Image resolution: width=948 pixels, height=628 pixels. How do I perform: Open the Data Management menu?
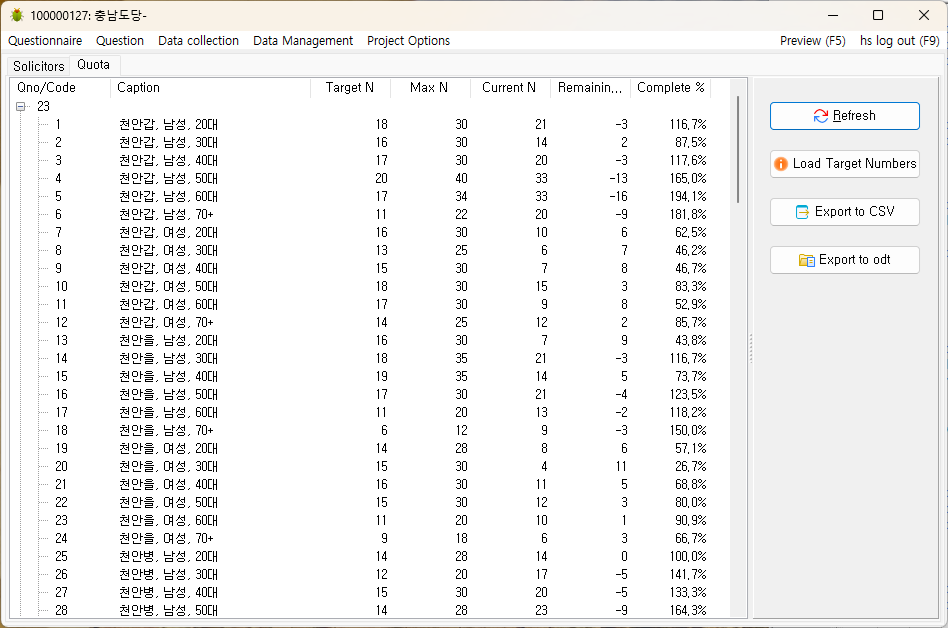coord(302,41)
